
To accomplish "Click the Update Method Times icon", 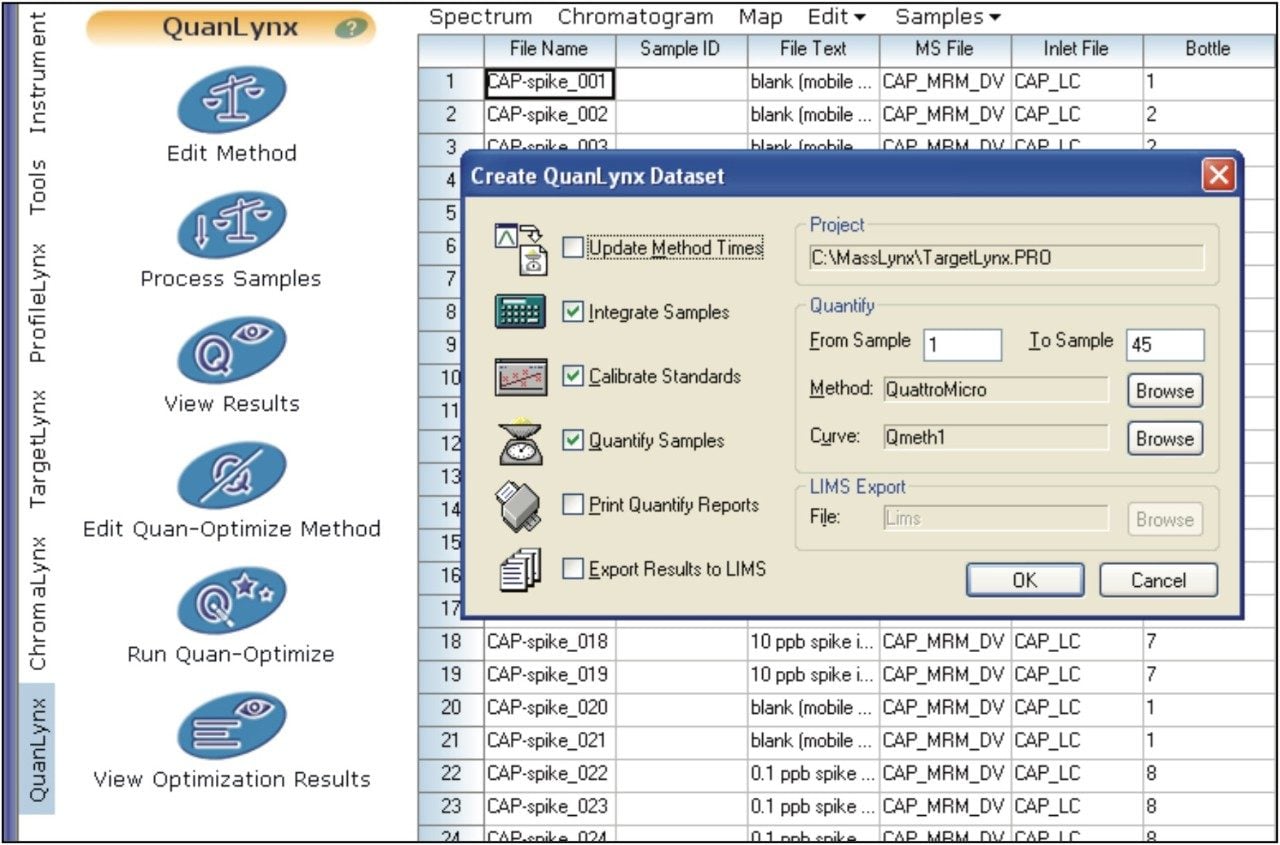I will tap(521, 248).
